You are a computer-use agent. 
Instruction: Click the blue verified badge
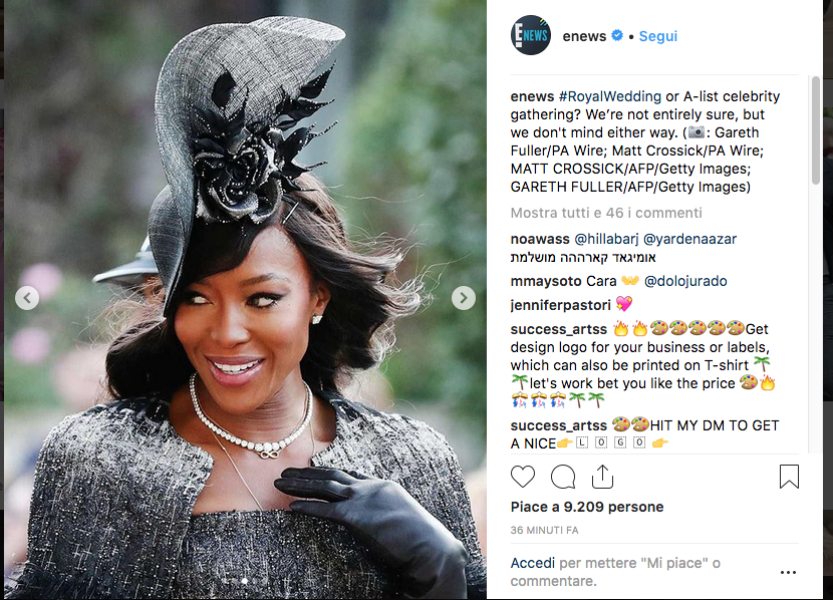tap(617, 36)
